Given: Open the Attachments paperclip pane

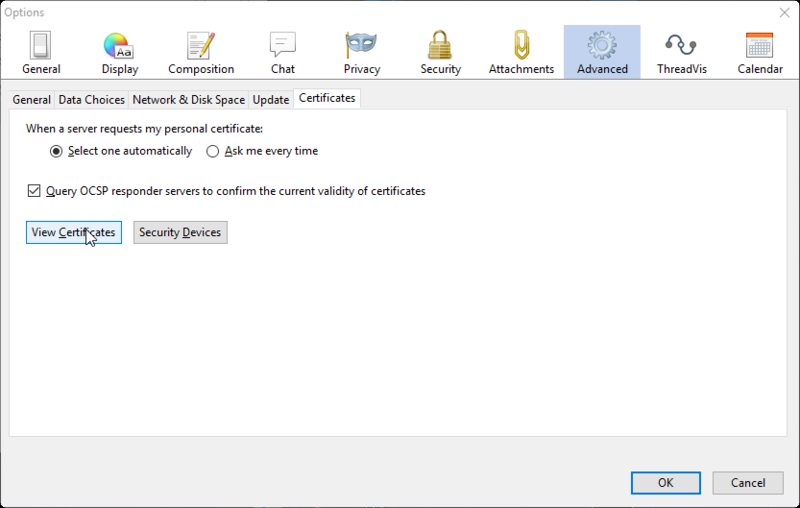Looking at the screenshot, I should (x=521, y=52).
